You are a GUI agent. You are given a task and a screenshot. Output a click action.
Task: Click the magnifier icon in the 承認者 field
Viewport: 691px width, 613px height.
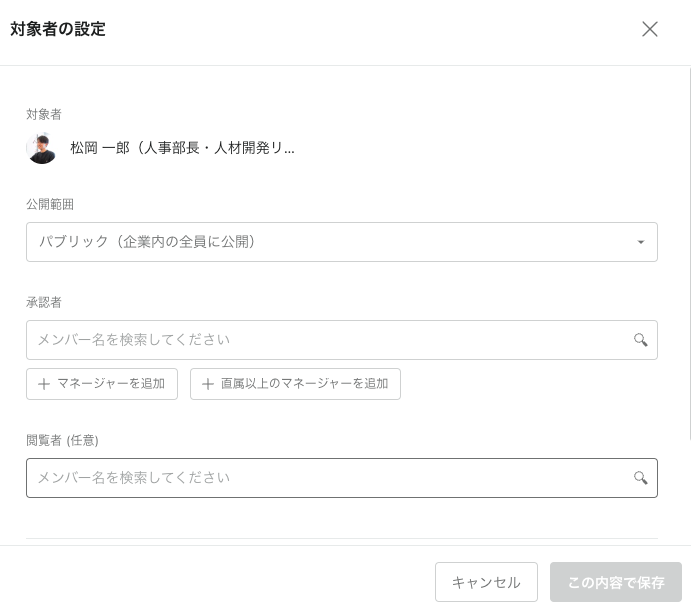tap(640, 340)
